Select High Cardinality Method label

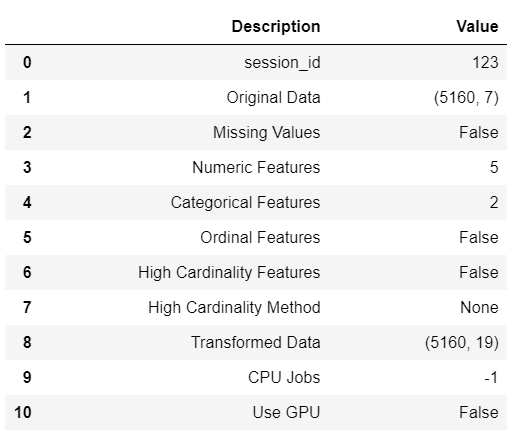click(x=234, y=308)
